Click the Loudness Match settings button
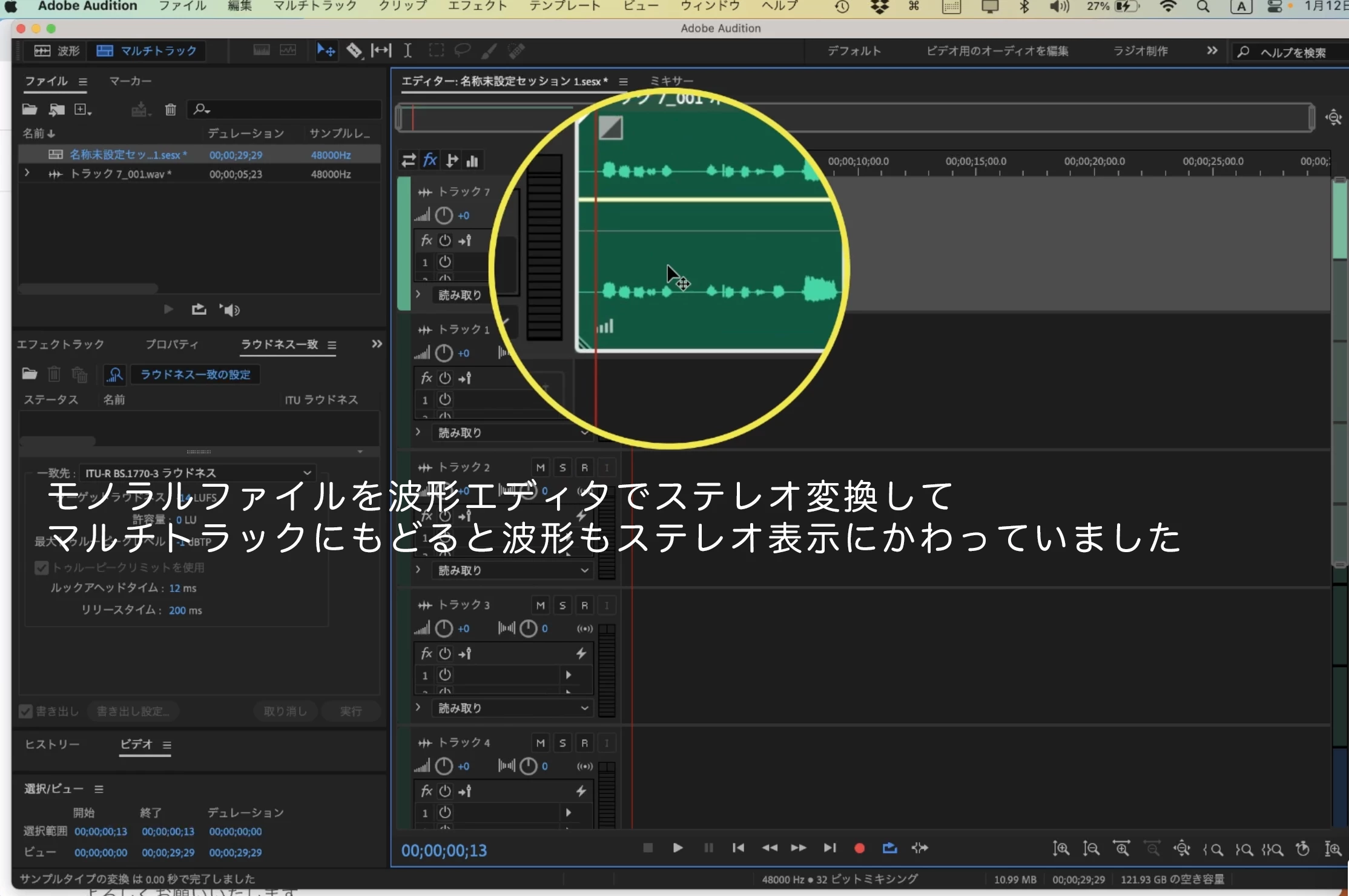Image resolution: width=1349 pixels, height=896 pixels. [x=195, y=375]
